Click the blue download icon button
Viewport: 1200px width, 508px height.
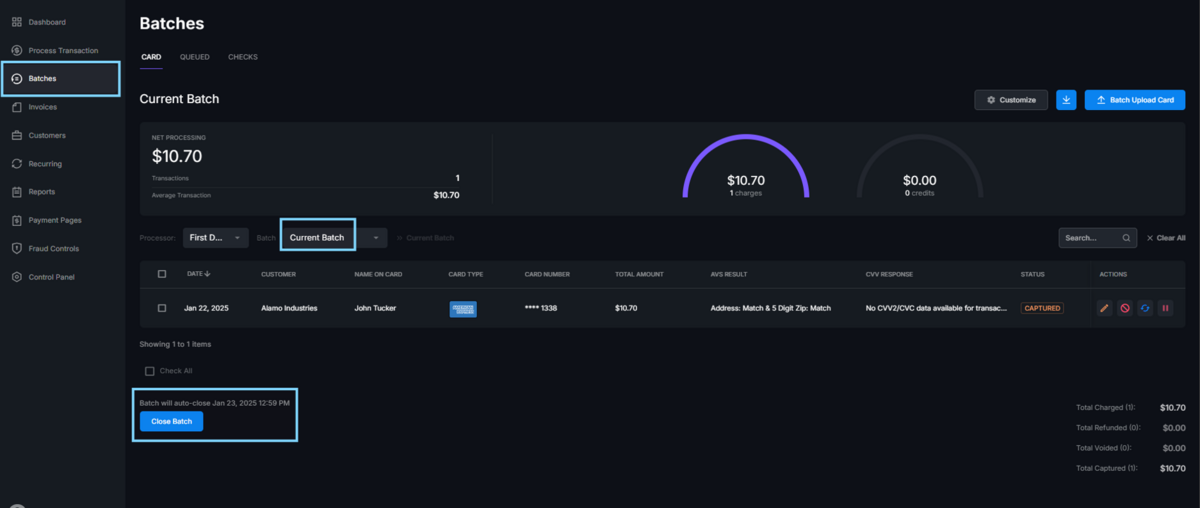pos(1067,100)
